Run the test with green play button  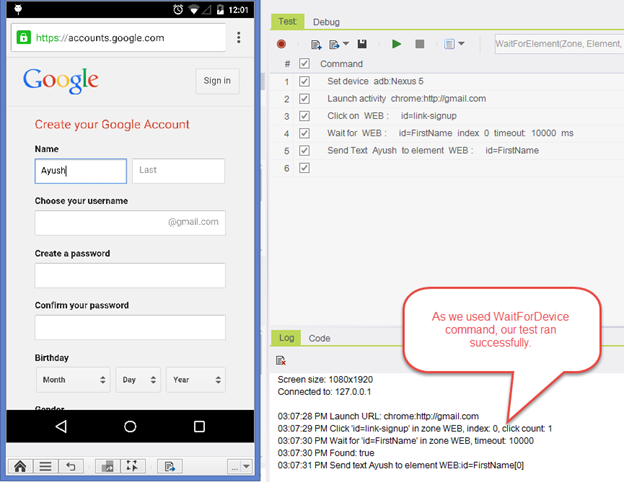click(397, 44)
